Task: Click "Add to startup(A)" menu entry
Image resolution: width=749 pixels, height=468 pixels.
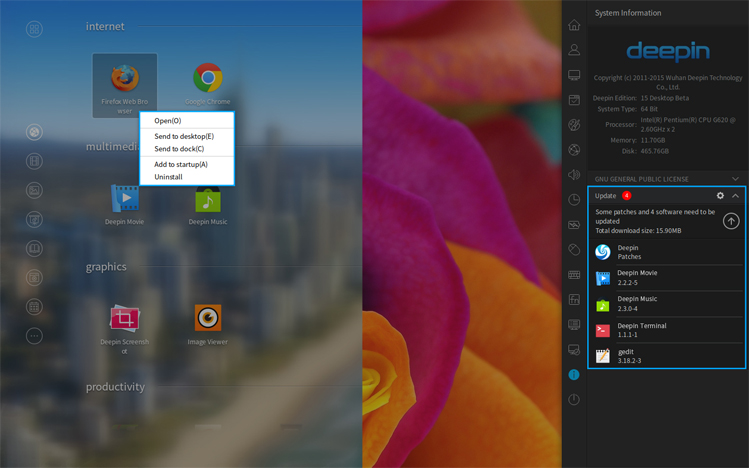Action: click(181, 164)
